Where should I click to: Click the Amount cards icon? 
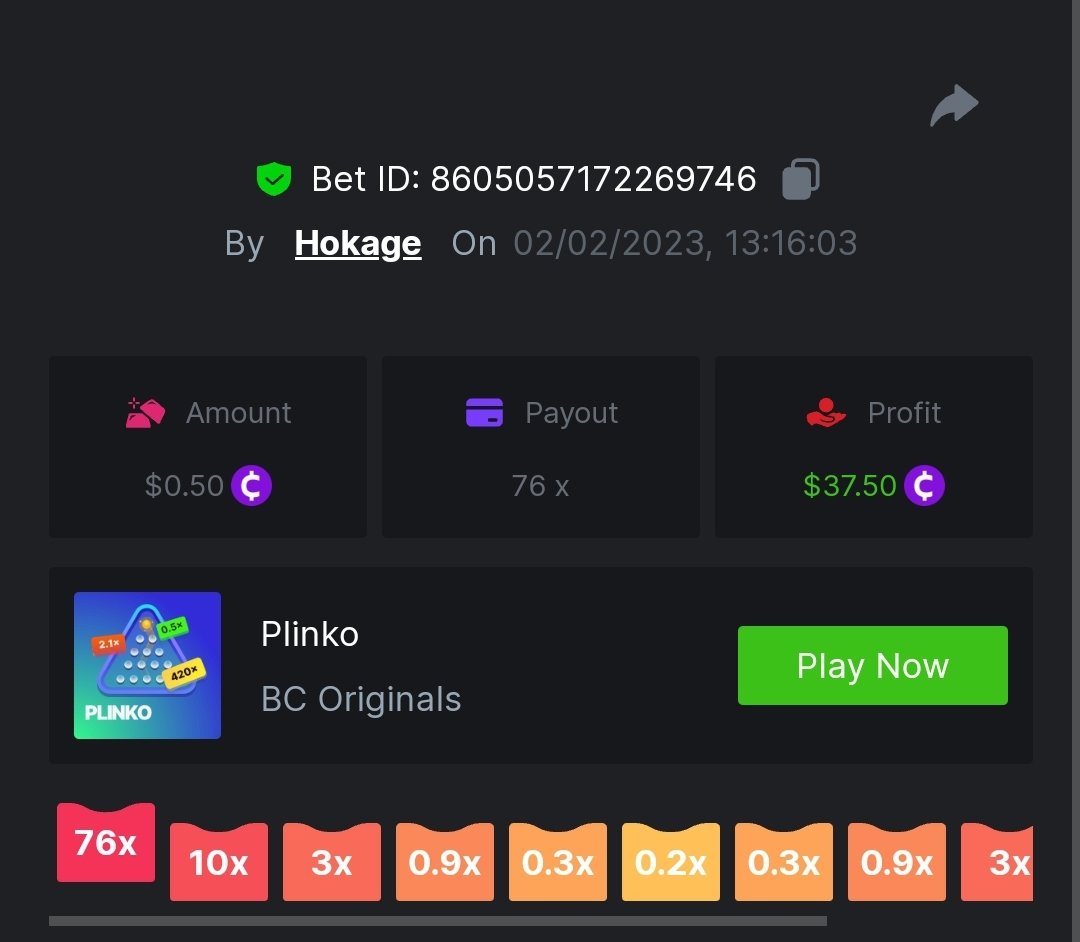(145, 413)
